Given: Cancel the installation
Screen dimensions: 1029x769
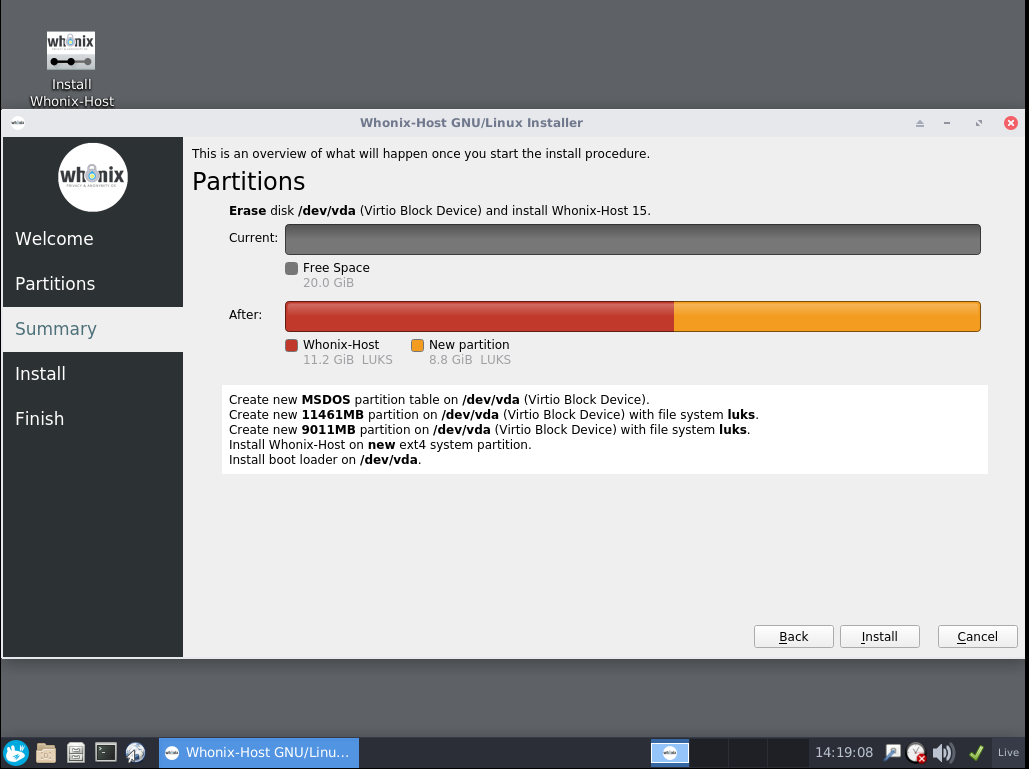Looking at the screenshot, I should coord(977,636).
